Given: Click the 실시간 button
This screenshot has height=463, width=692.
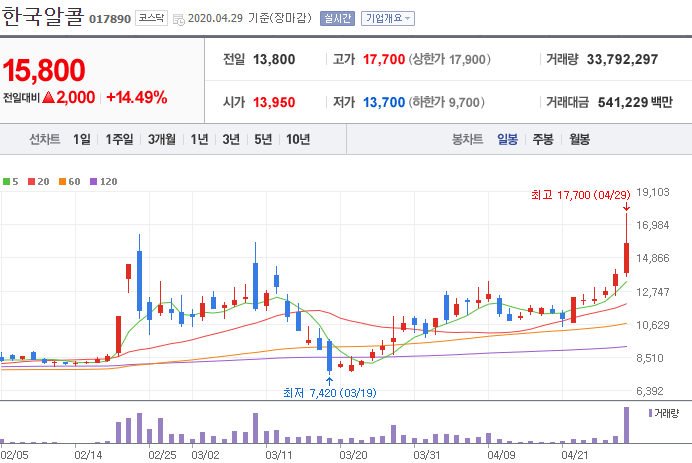Looking at the screenshot, I should 337,19.
